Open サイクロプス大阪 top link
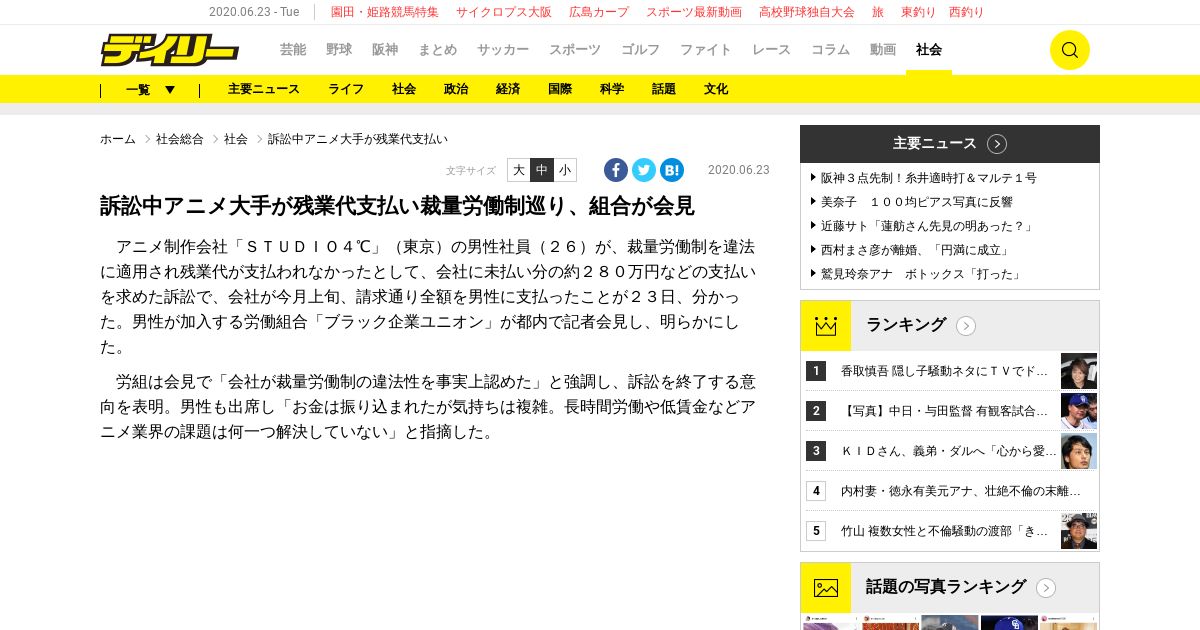This screenshot has width=1200, height=630. [504, 12]
